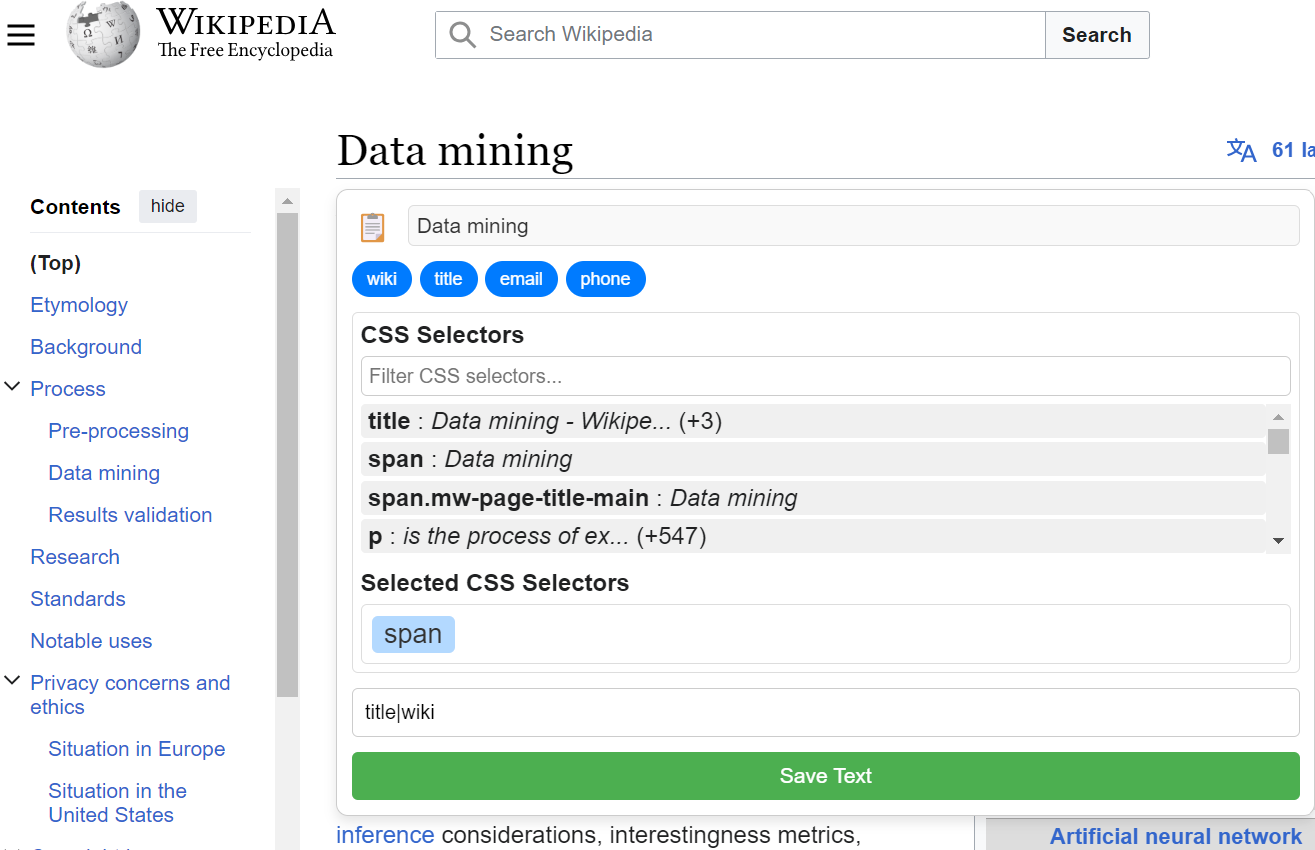This screenshot has height=850, width=1315.
Task: Collapse the Process section chevron
Action: coord(13,387)
